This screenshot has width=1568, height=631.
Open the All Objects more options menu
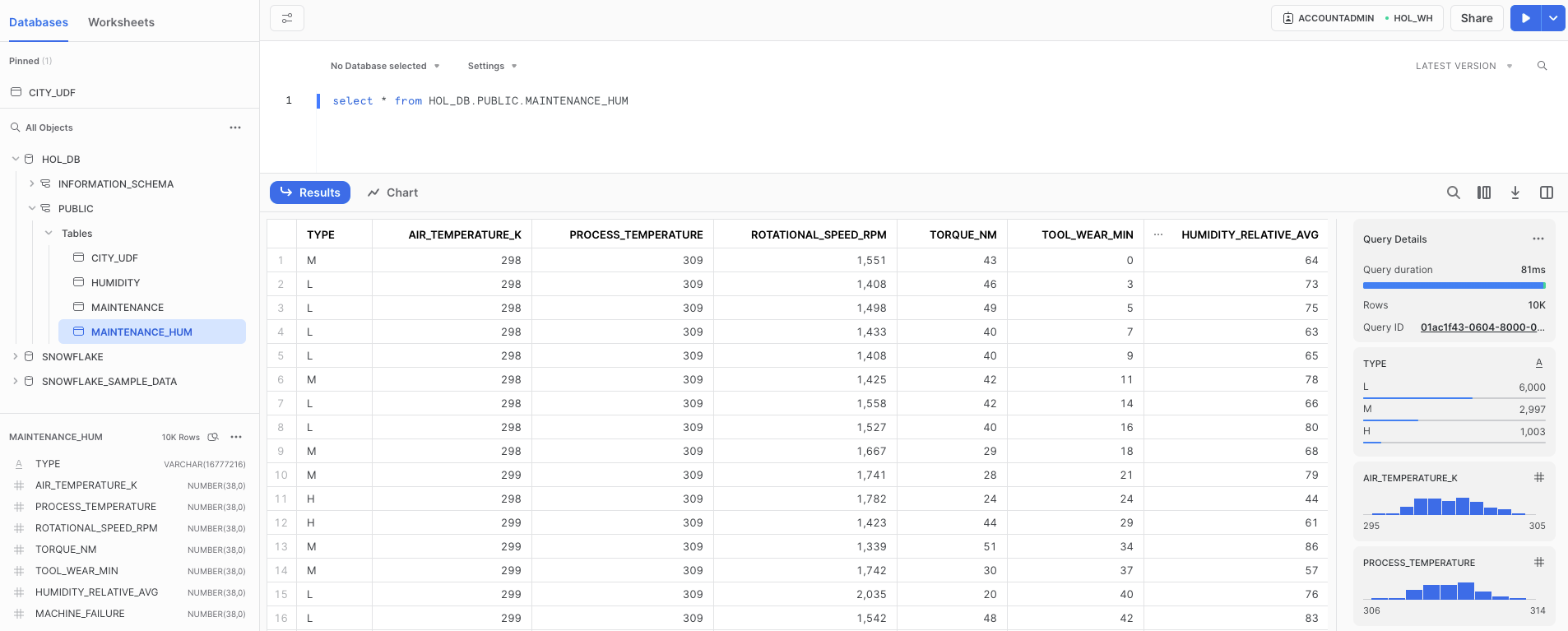pos(235,128)
